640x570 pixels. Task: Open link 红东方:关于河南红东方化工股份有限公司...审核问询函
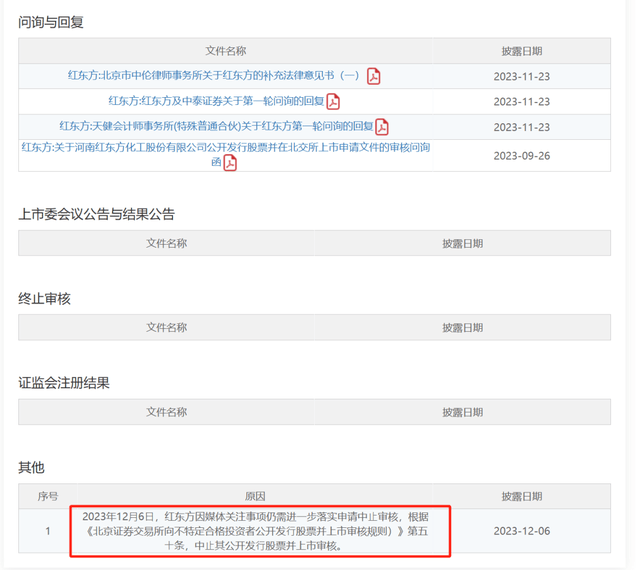[x=226, y=154]
